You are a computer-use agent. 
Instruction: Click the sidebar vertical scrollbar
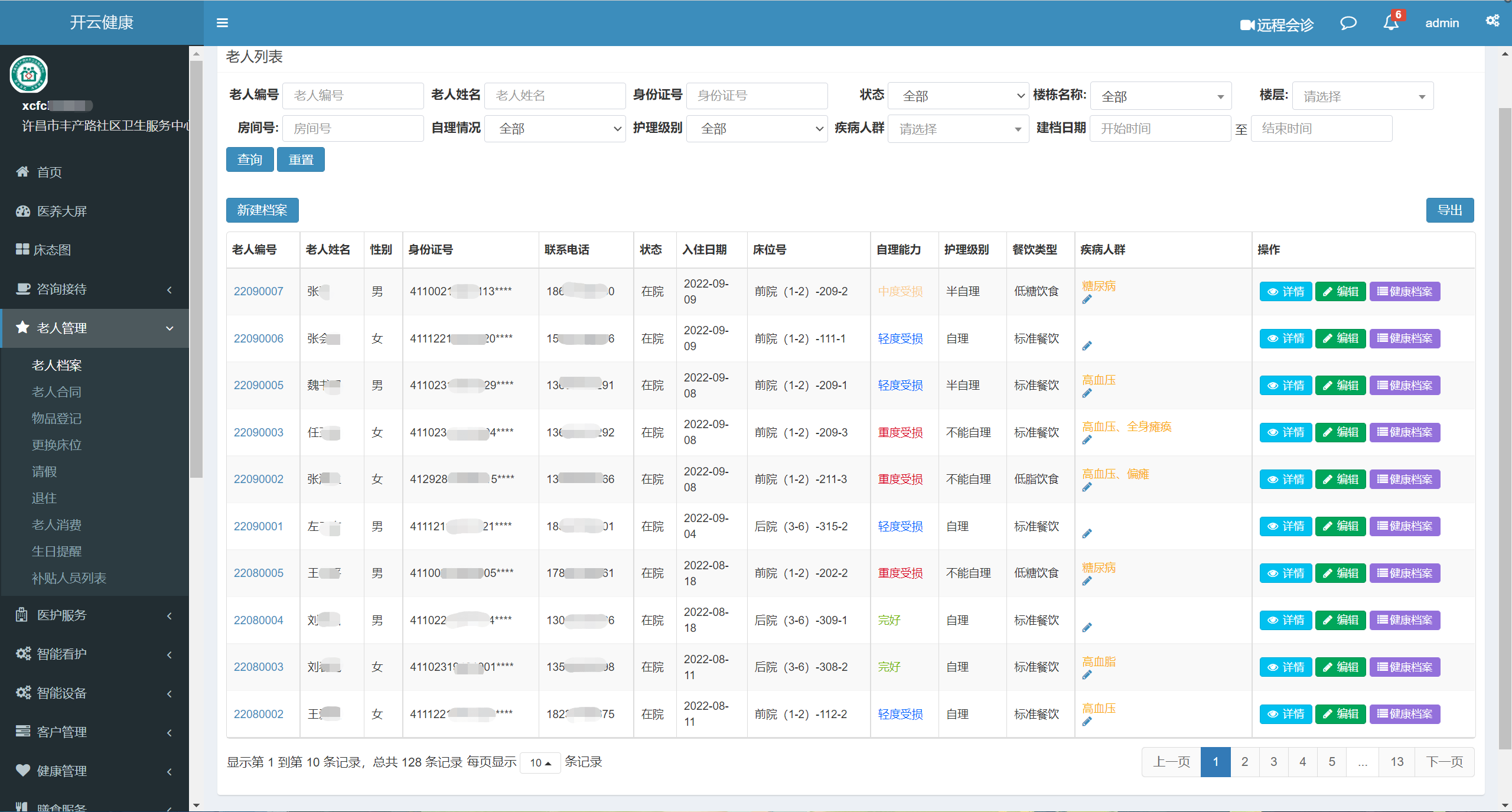point(196,269)
